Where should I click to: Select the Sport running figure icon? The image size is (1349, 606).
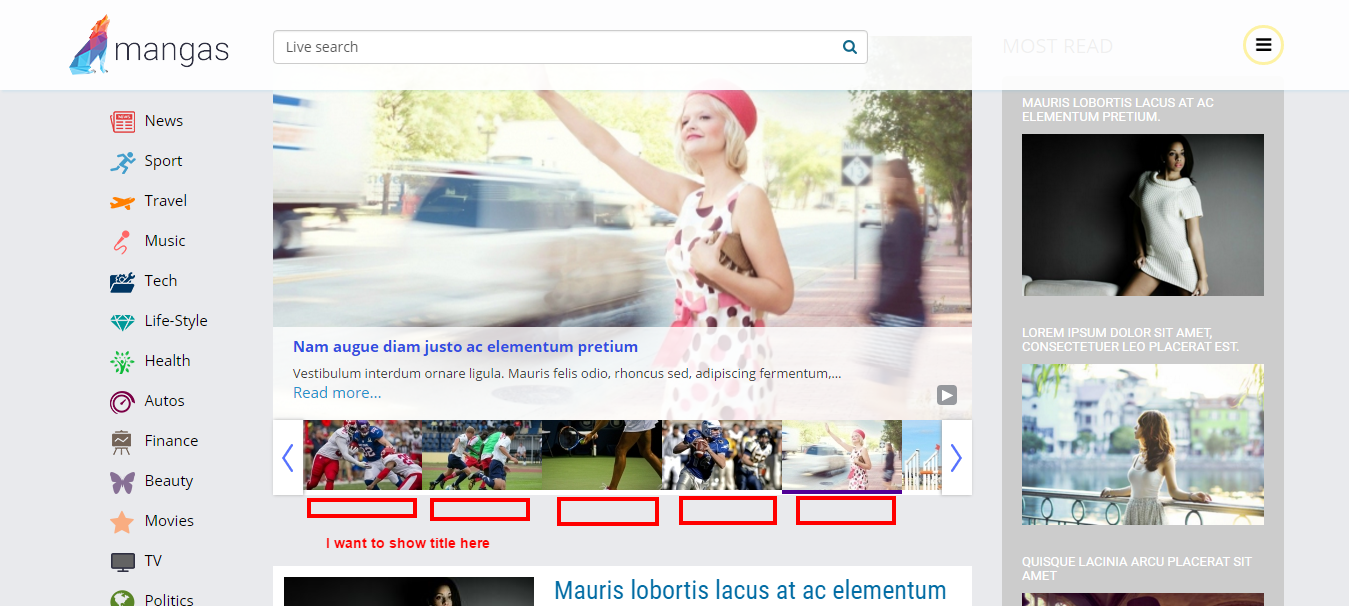(122, 161)
